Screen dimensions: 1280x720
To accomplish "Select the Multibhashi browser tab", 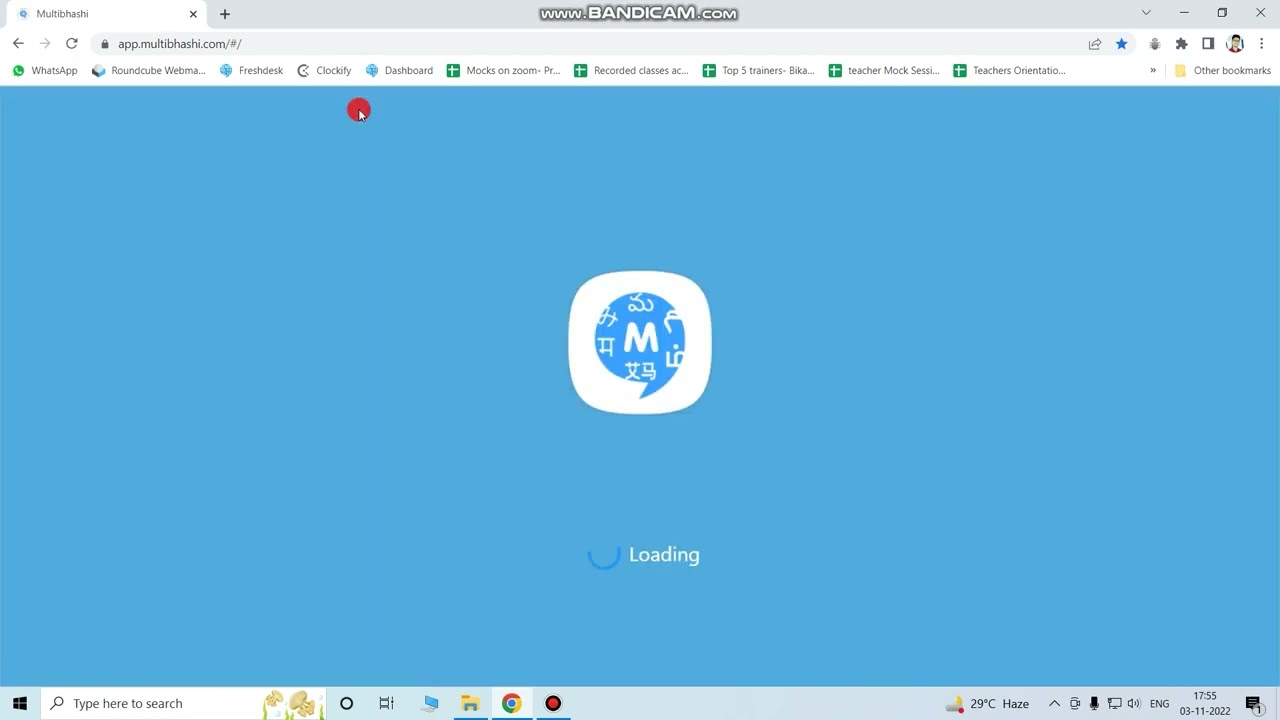I will [x=107, y=14].
